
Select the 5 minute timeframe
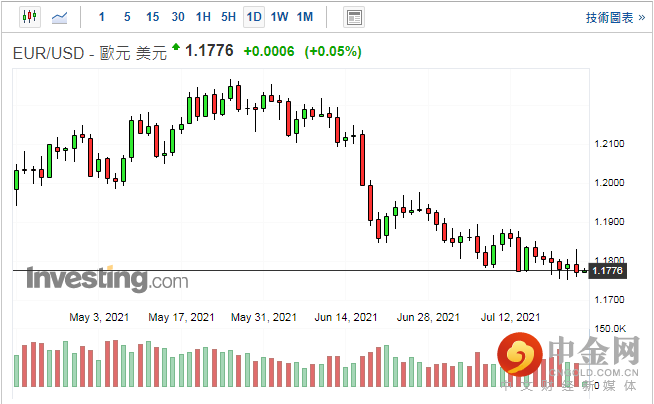(126, 17)
